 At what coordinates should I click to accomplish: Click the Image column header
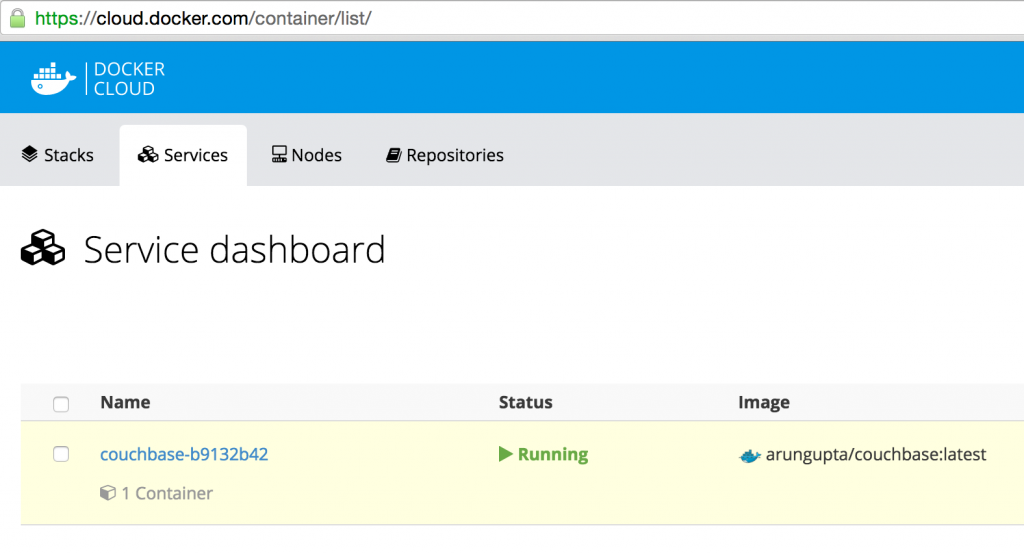(x=763, y=402)
